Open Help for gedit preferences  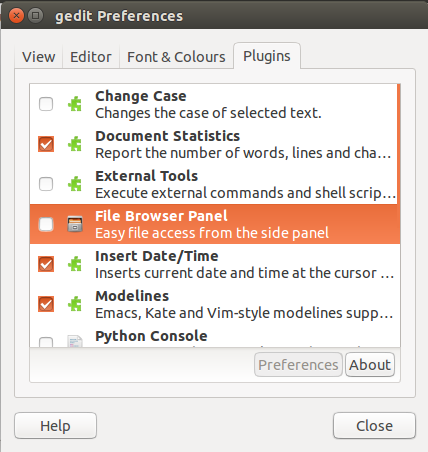55,426
